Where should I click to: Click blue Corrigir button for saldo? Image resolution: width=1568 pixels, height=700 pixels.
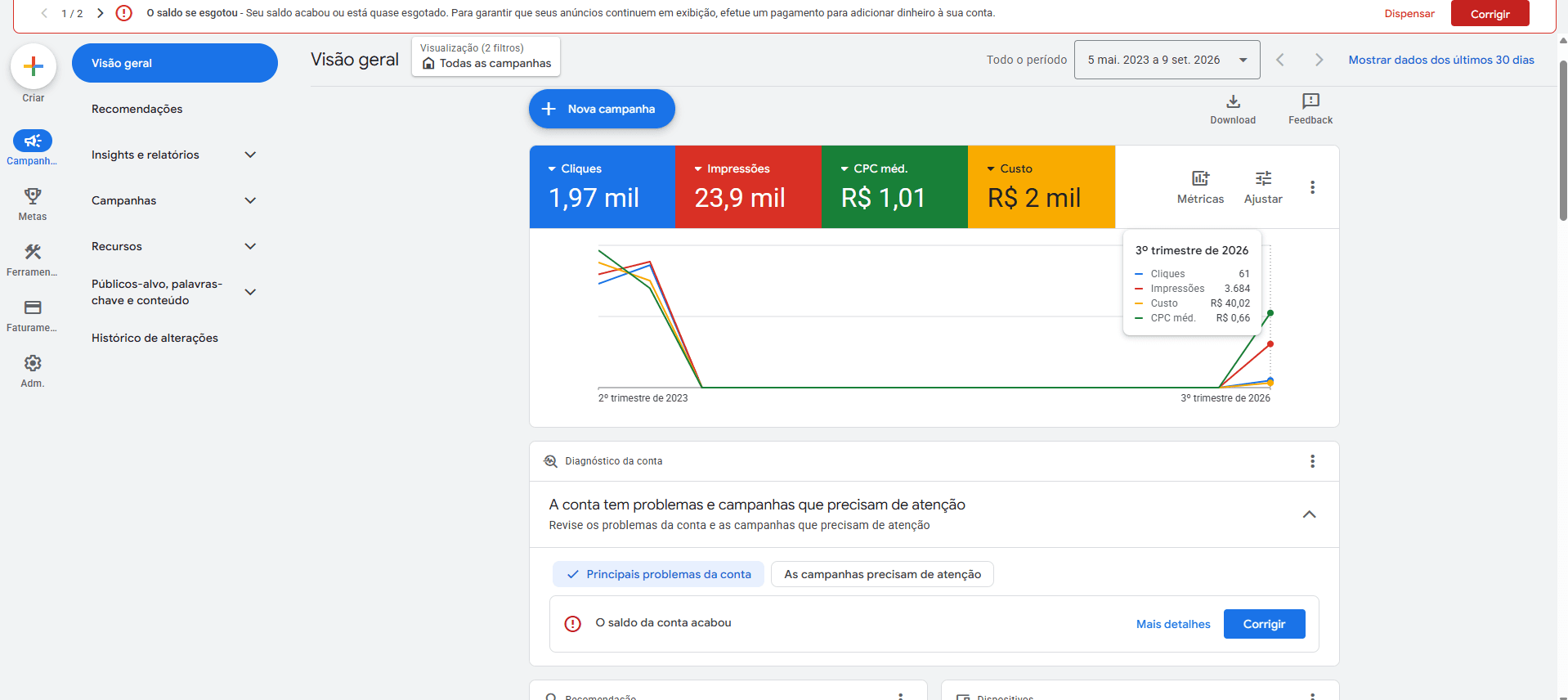[x=1264, y=624]
